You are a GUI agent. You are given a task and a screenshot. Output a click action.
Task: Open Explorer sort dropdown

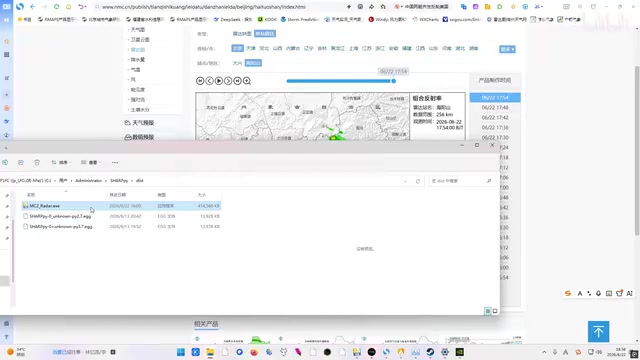click(61, 162)
